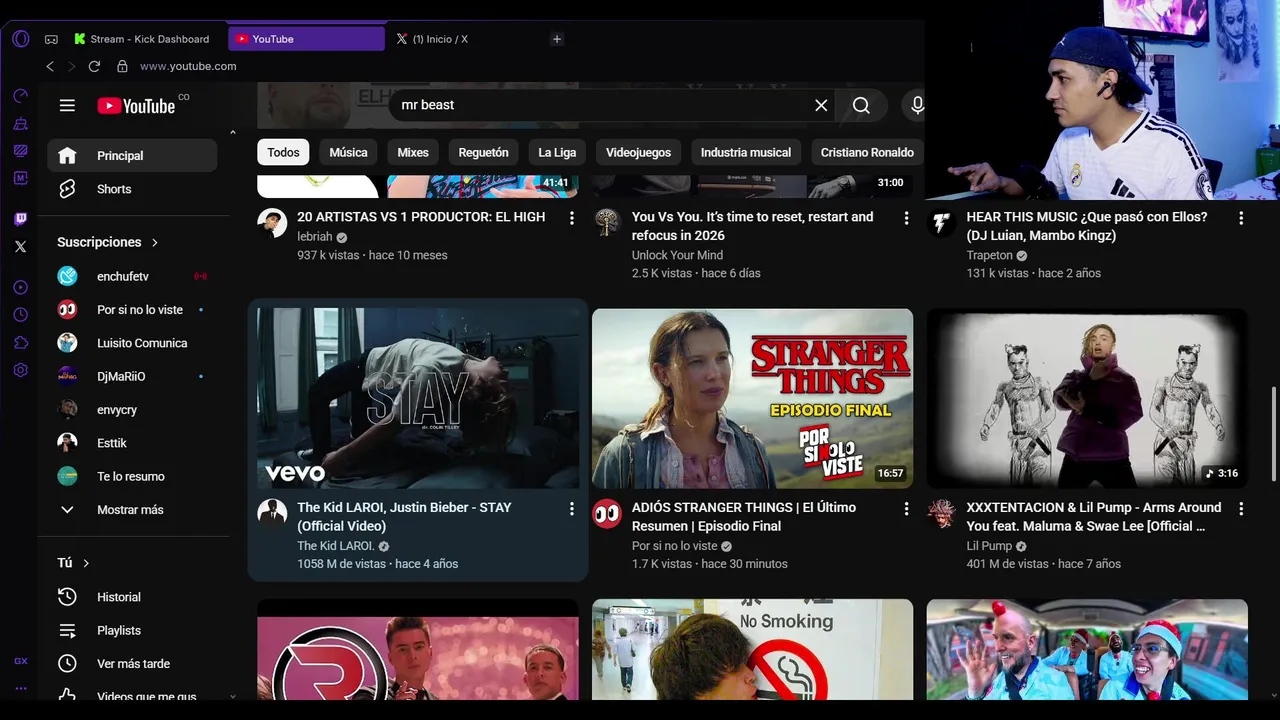Image resolution: width=1280 pixels, height=720 pixels.
Task: Click the address bar www.youtube.com
Action: (x=188, y=66)
